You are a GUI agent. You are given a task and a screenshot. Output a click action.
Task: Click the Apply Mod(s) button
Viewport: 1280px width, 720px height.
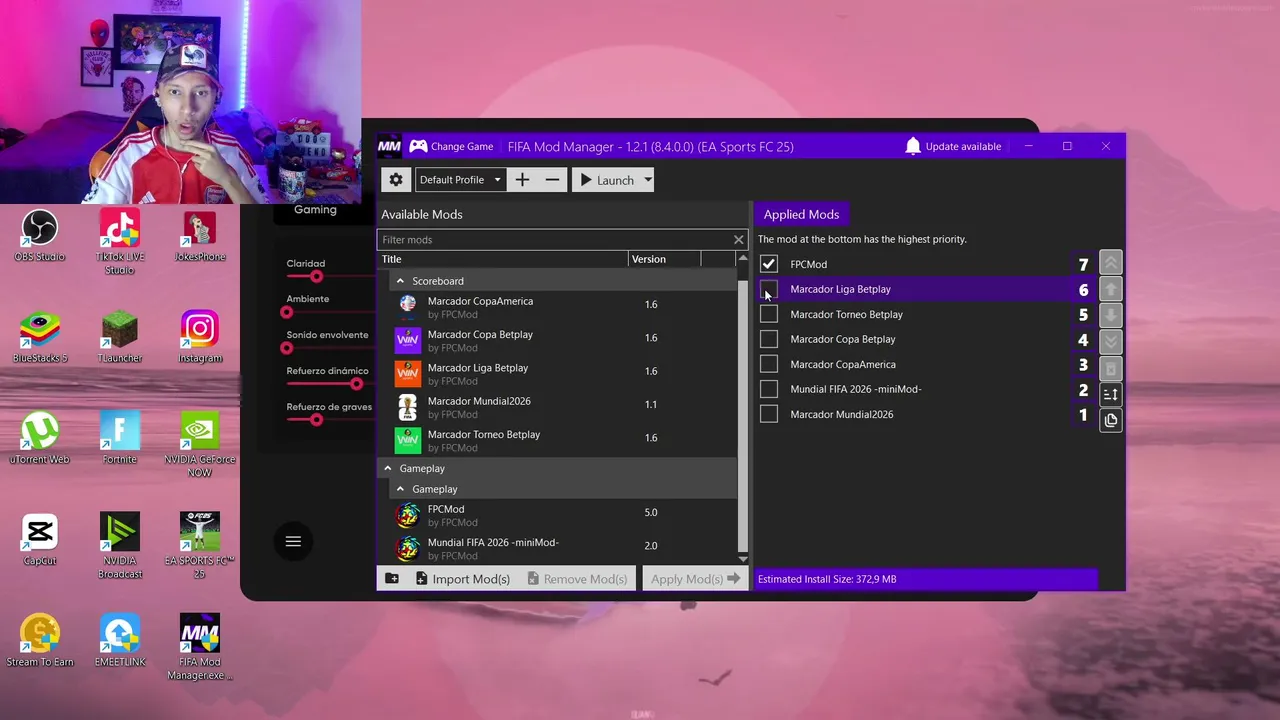695,579
